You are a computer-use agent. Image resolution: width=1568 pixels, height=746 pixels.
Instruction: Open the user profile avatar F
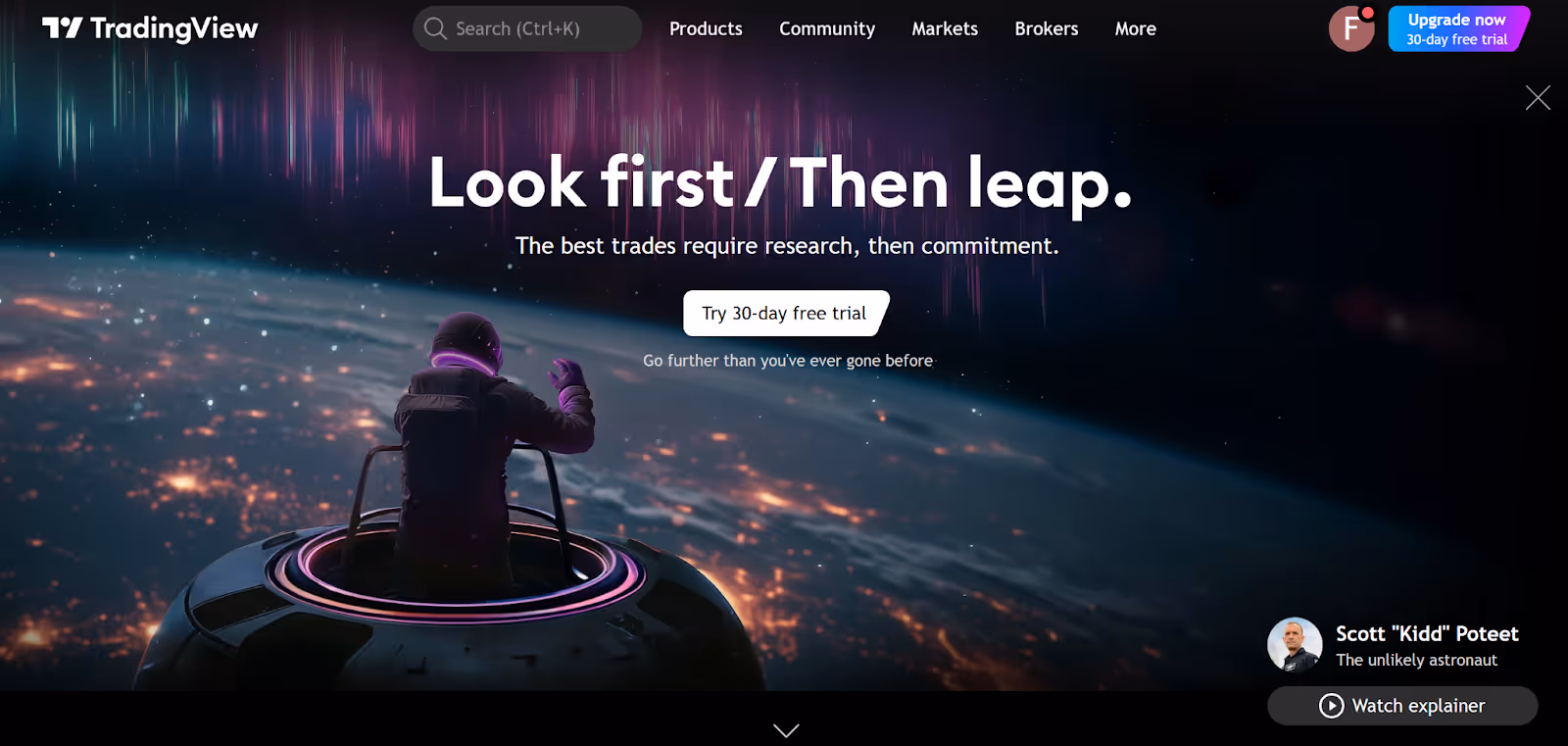[x=1351, y=28]
